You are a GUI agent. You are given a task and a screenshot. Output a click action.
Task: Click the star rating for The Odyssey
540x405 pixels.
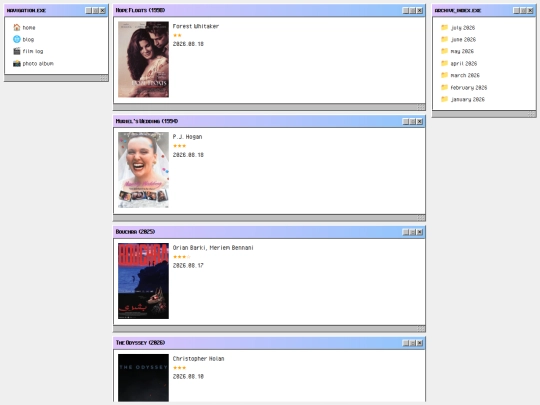[x=179, y=367]
